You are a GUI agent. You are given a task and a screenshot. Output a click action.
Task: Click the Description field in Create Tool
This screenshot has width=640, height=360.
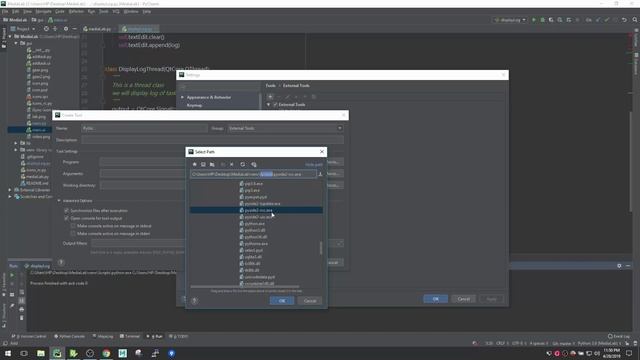coord(212,140)
